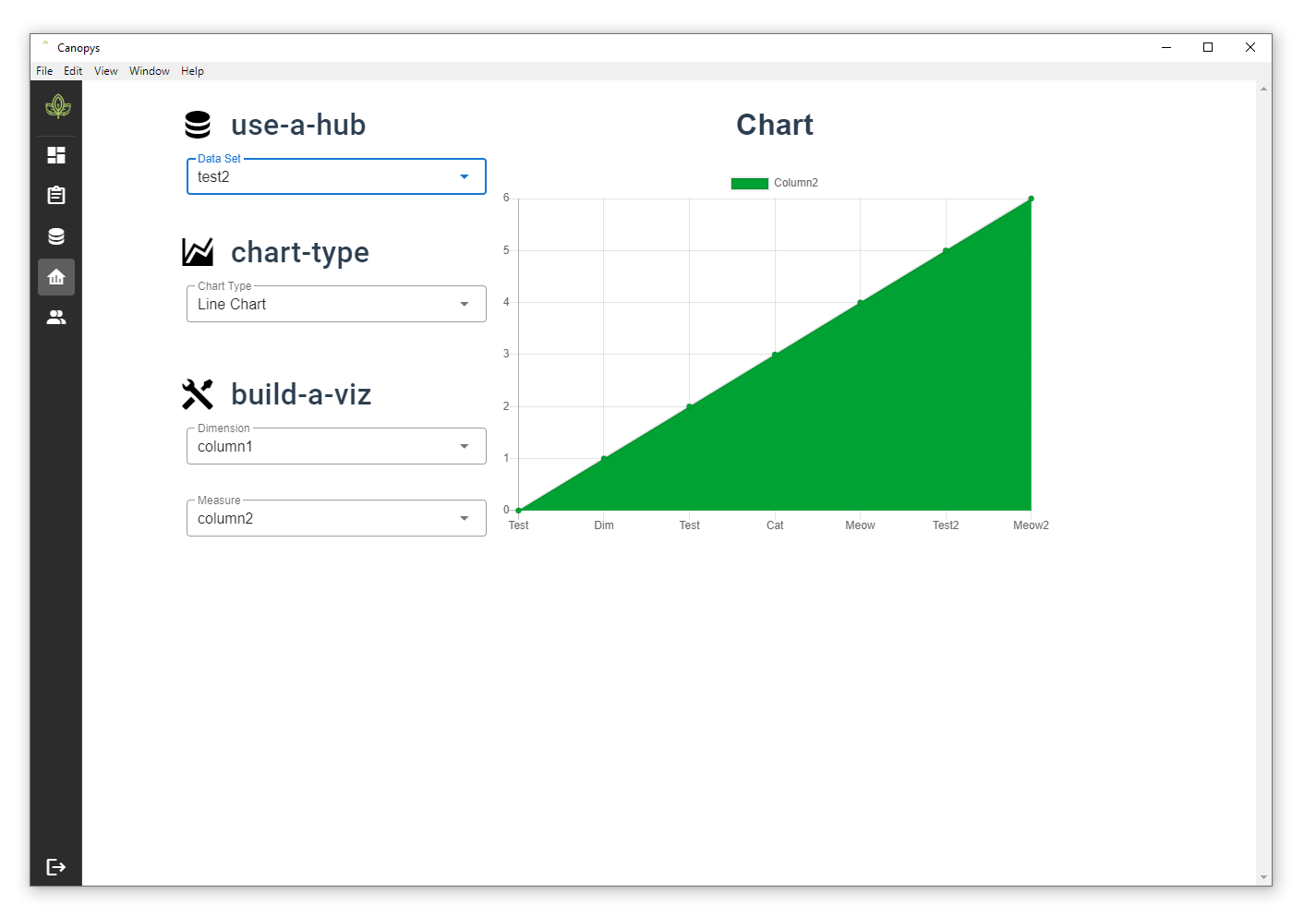This screenshot has height=917, width=1316.
Task: Click the Test2 x-axis label
Action: 946,525
